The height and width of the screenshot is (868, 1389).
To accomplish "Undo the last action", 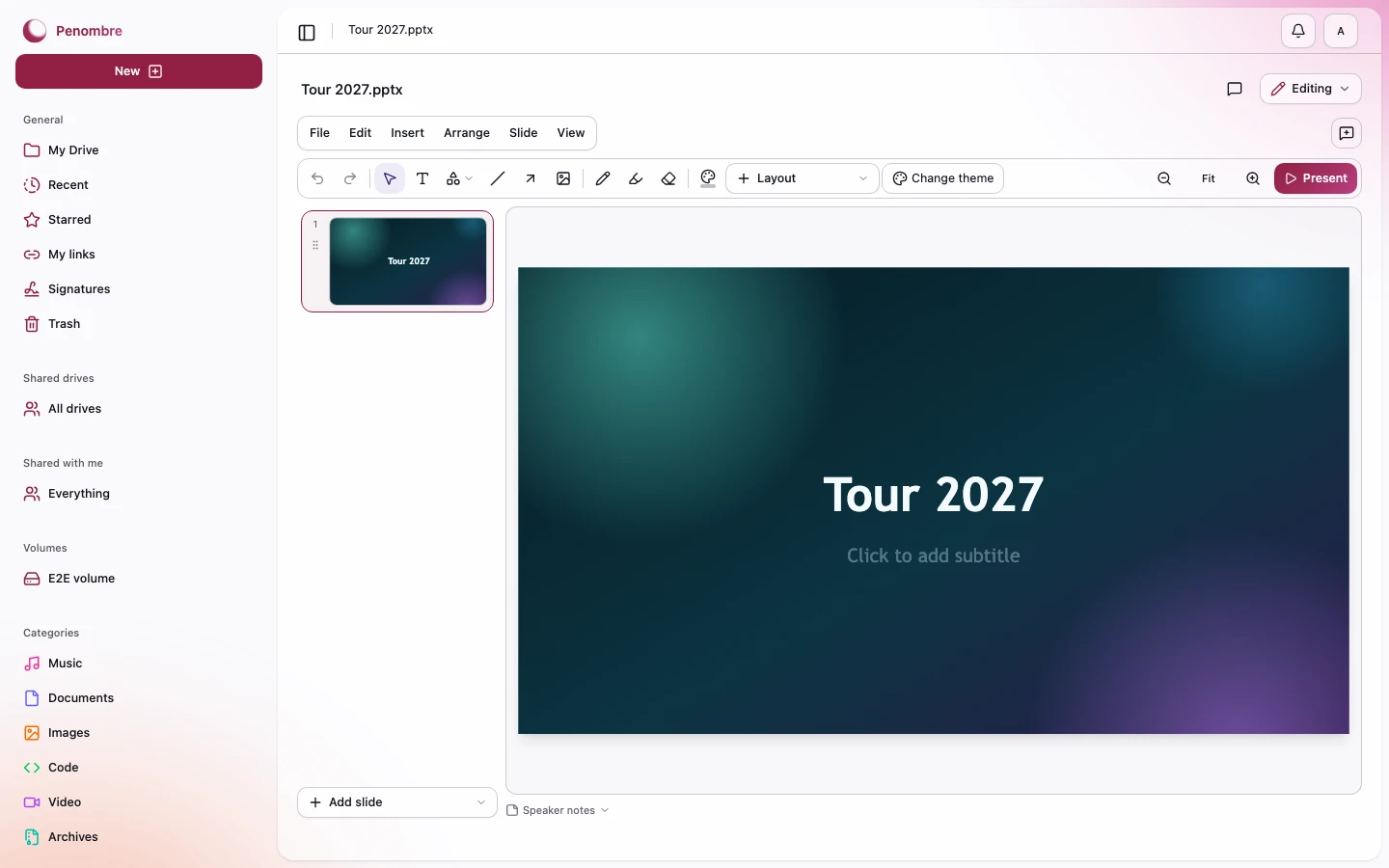I will [317, 178].
